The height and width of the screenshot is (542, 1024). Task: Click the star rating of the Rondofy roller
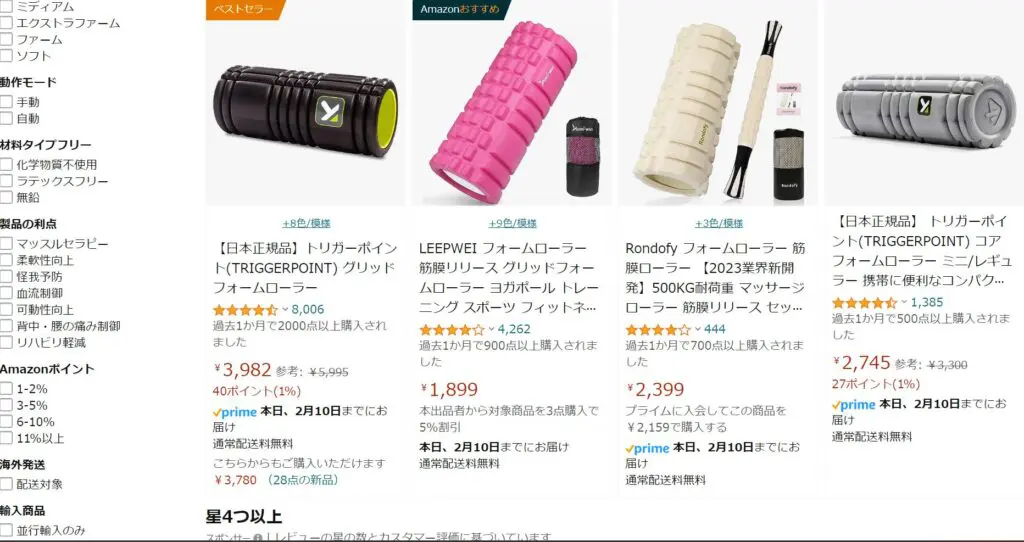coord(658,330)
